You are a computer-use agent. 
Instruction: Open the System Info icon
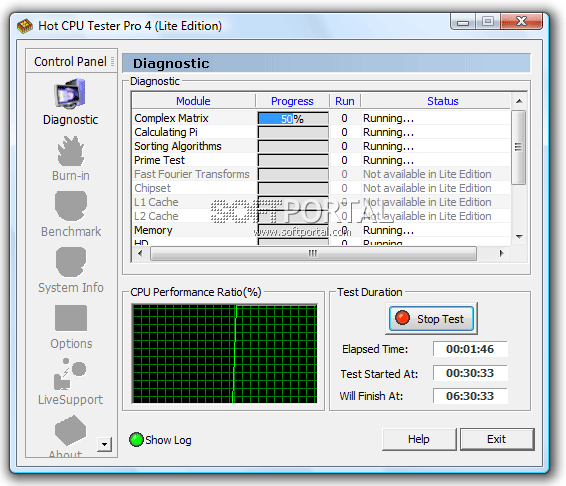[x=71, y=262]
